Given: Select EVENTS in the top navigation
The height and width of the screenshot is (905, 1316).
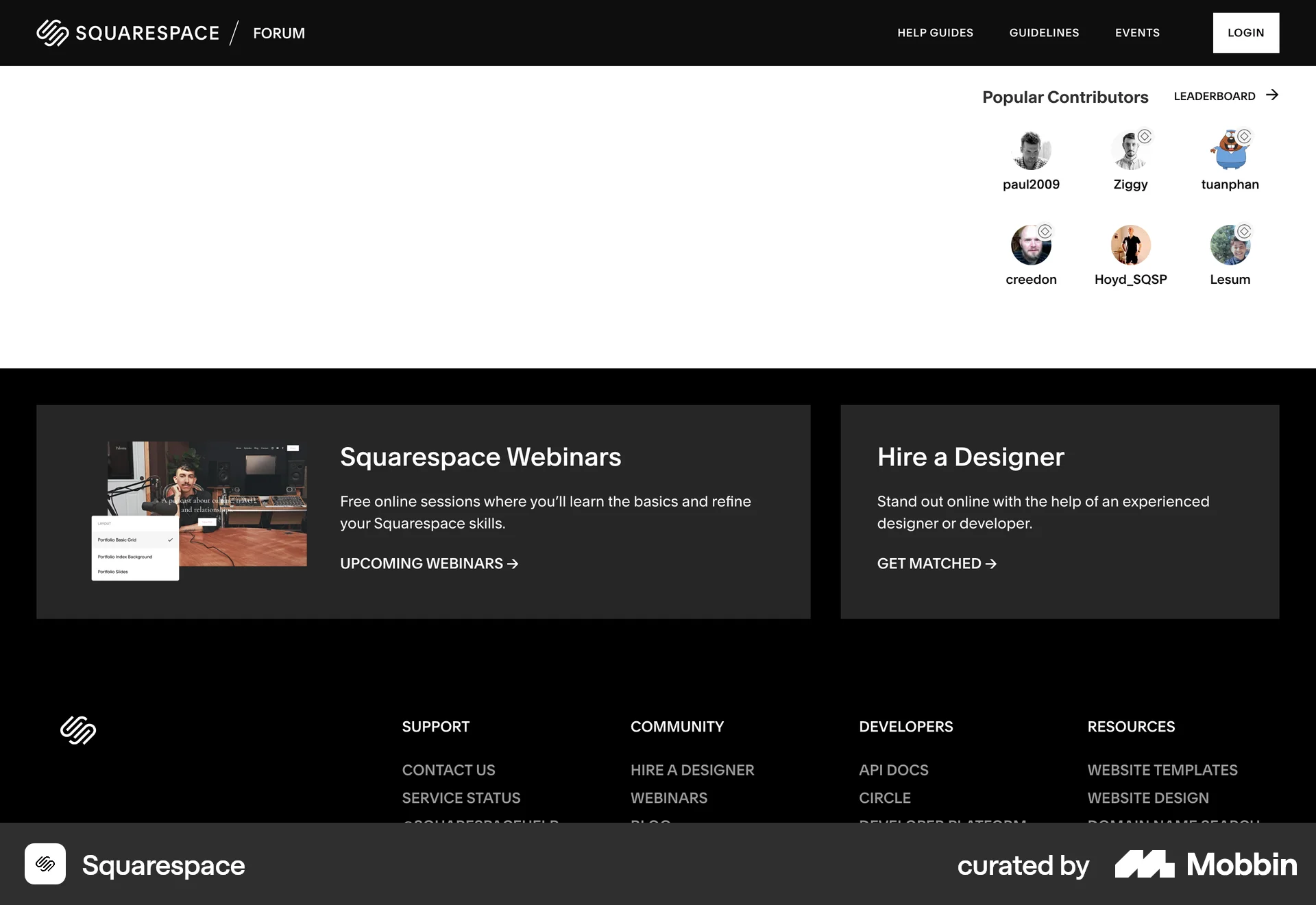Looking at the screenshot, I should (x=1137, y=32).
